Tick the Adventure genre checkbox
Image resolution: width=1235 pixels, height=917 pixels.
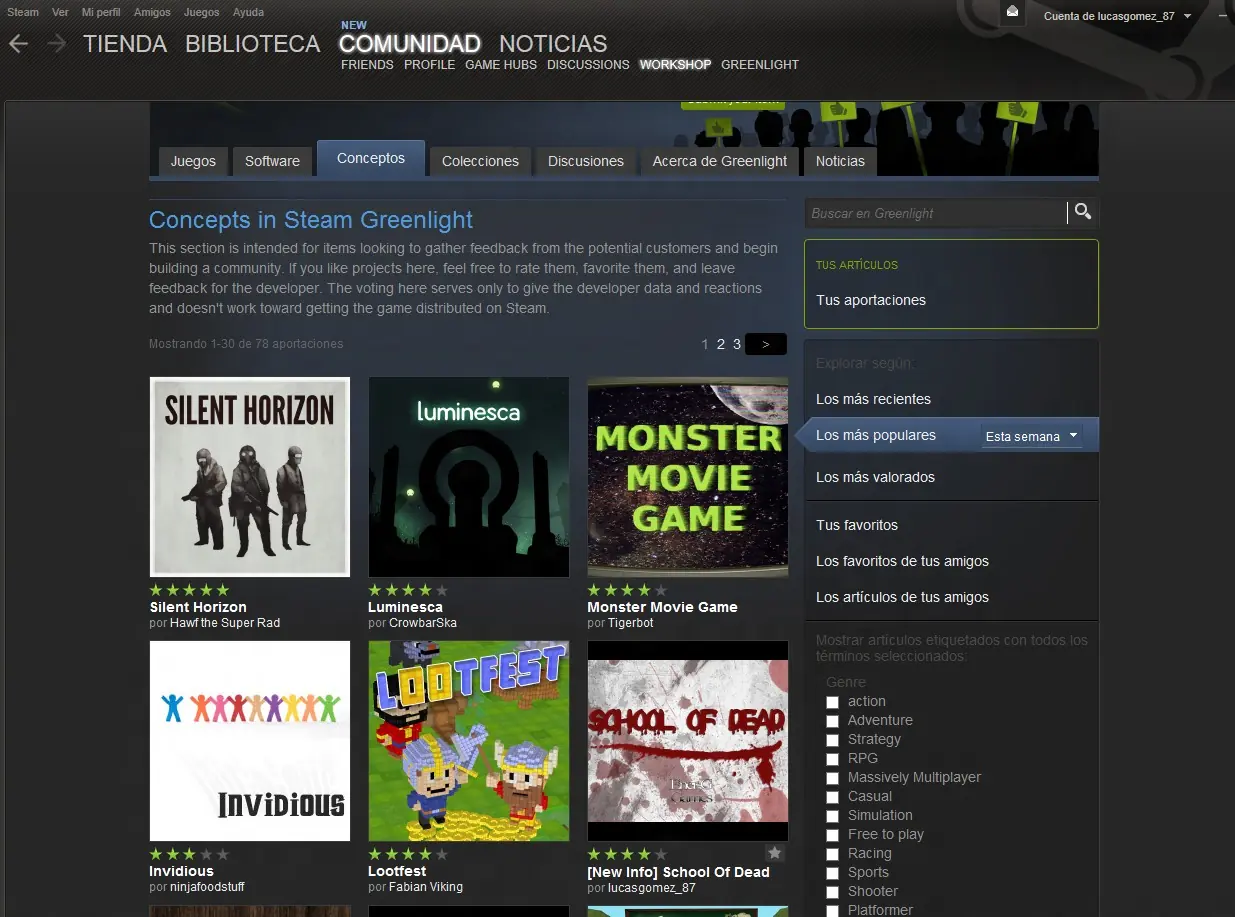click(x=832, y=721)
